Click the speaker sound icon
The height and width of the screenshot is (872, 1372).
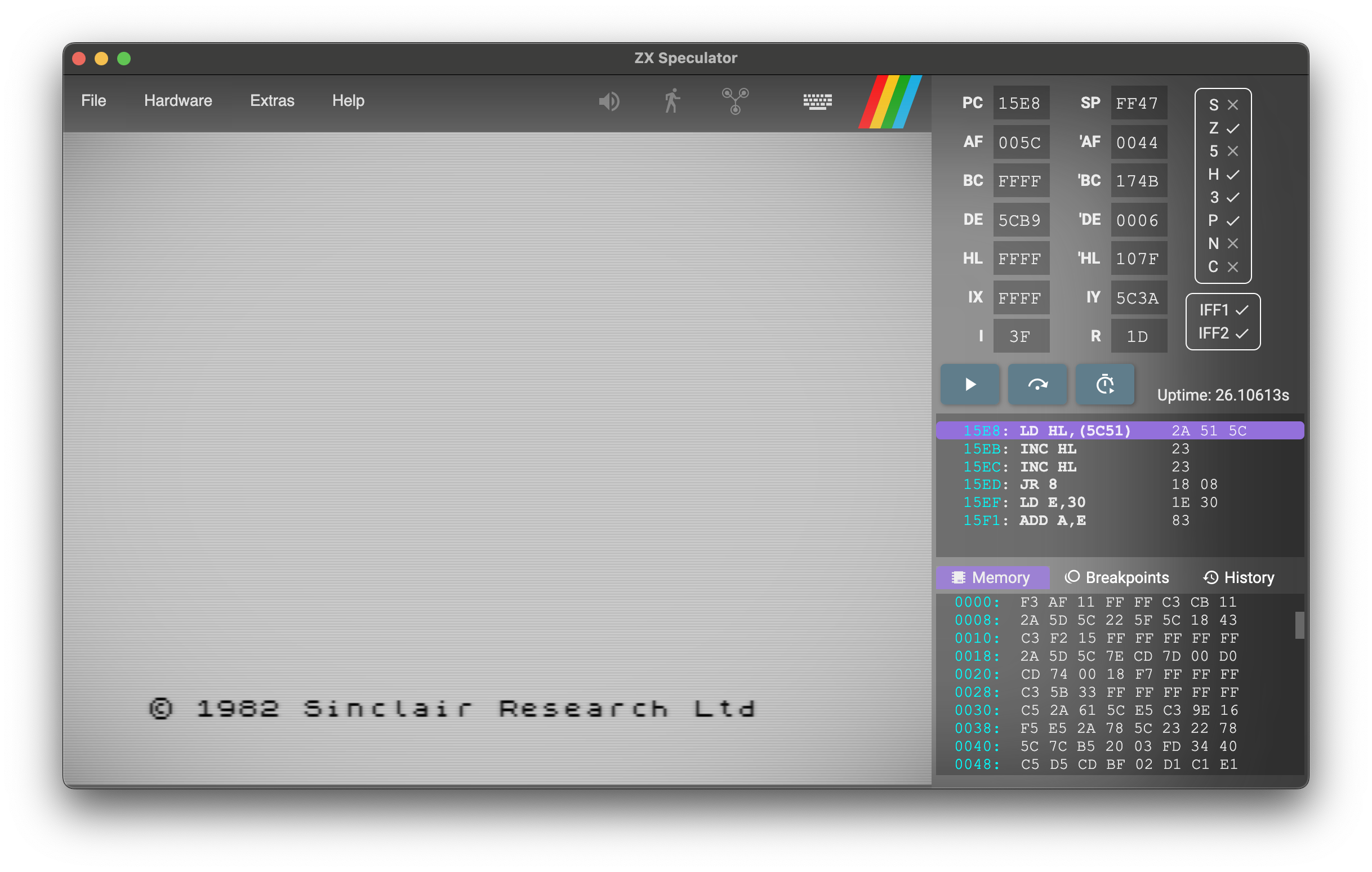click(608, 102)
